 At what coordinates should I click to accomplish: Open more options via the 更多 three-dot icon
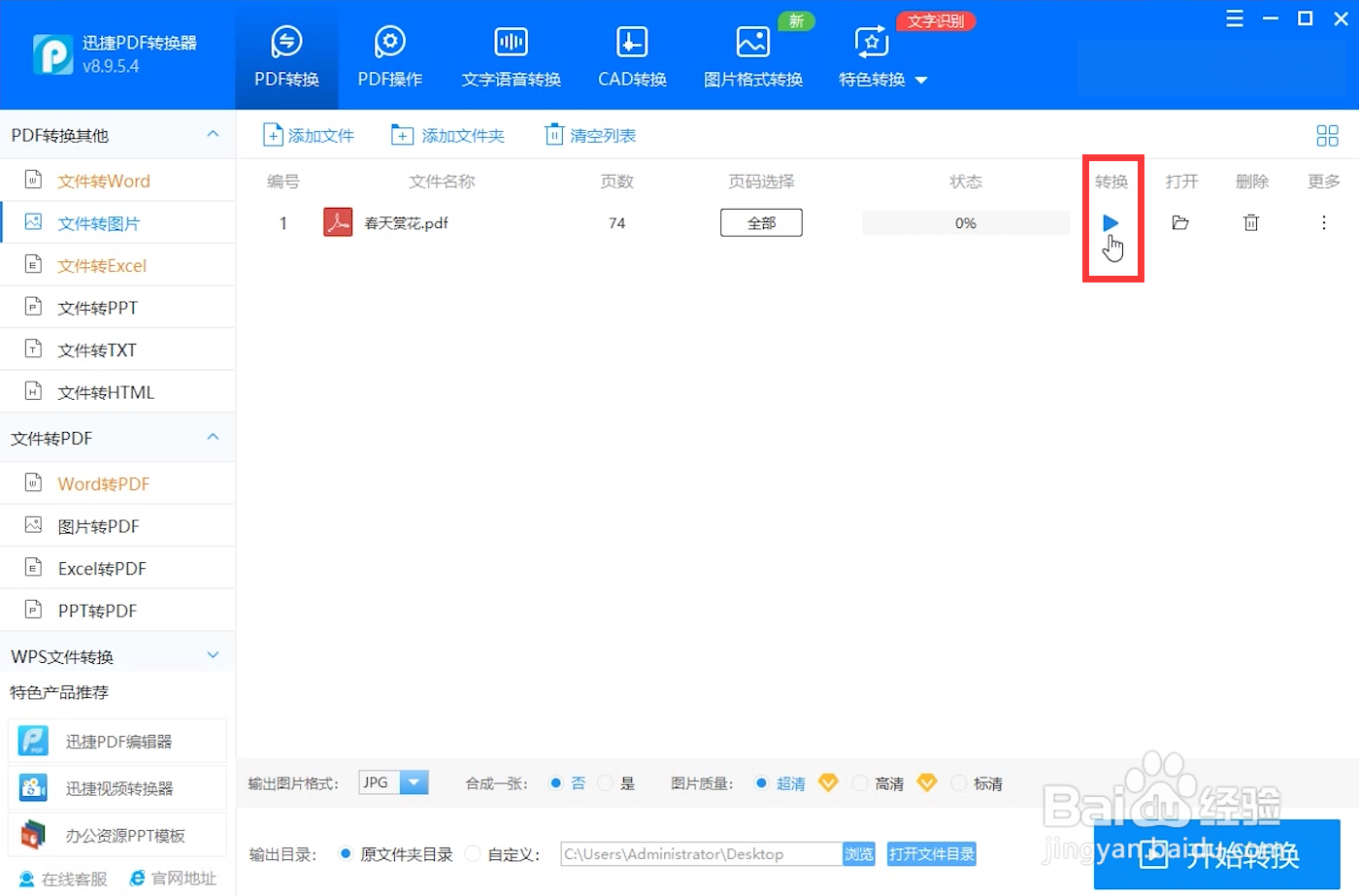tap(1323, 222)
